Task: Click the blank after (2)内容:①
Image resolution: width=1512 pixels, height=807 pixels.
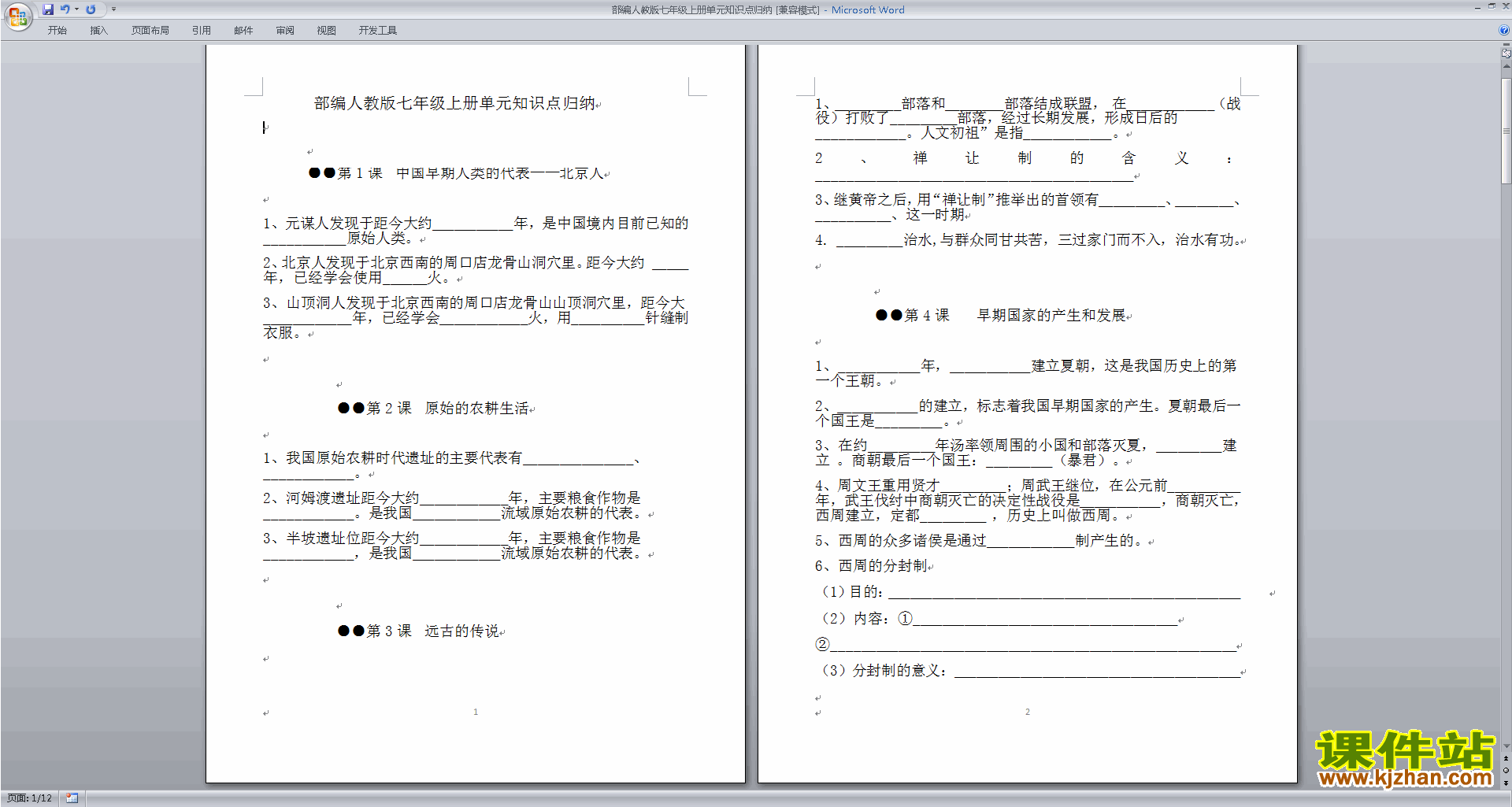Action: [1044, 619]
